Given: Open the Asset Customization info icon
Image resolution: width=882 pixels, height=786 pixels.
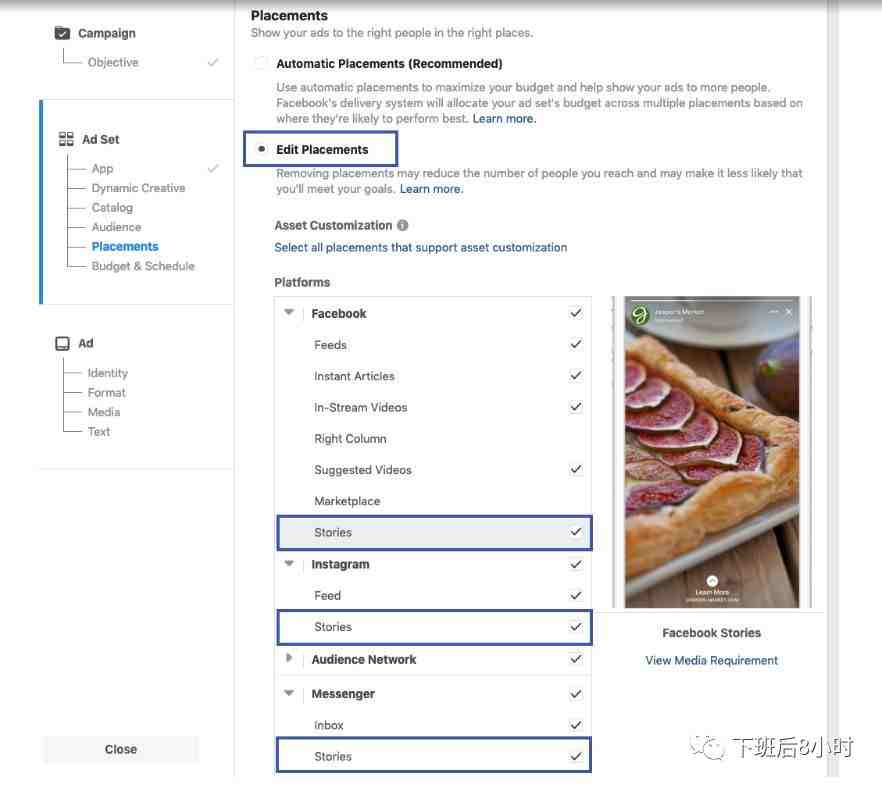Looking at the screenshot, I should 402,226.
